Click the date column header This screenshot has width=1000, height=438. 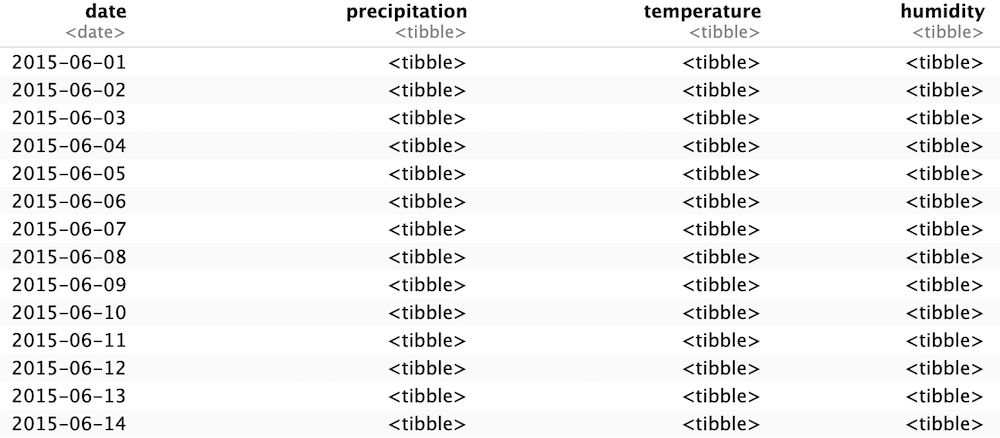tap(105, 11)
